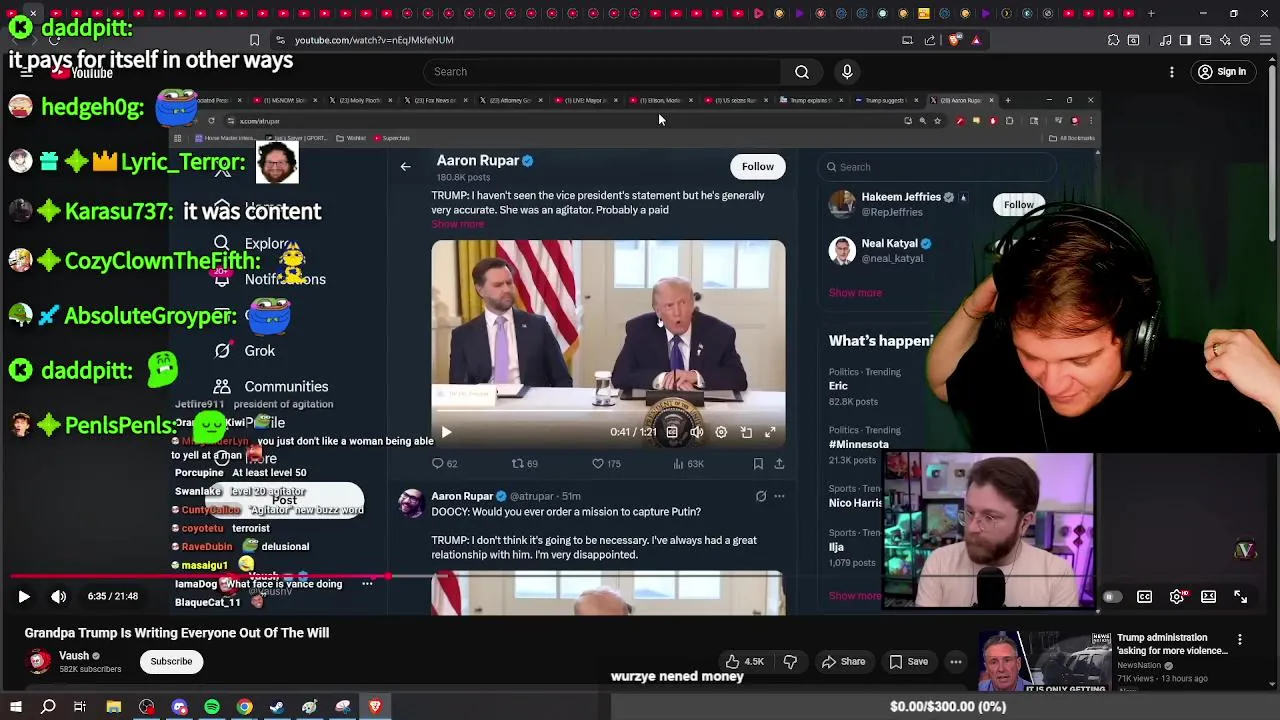Sign in to YouTube

click(x=1222, y=72)
